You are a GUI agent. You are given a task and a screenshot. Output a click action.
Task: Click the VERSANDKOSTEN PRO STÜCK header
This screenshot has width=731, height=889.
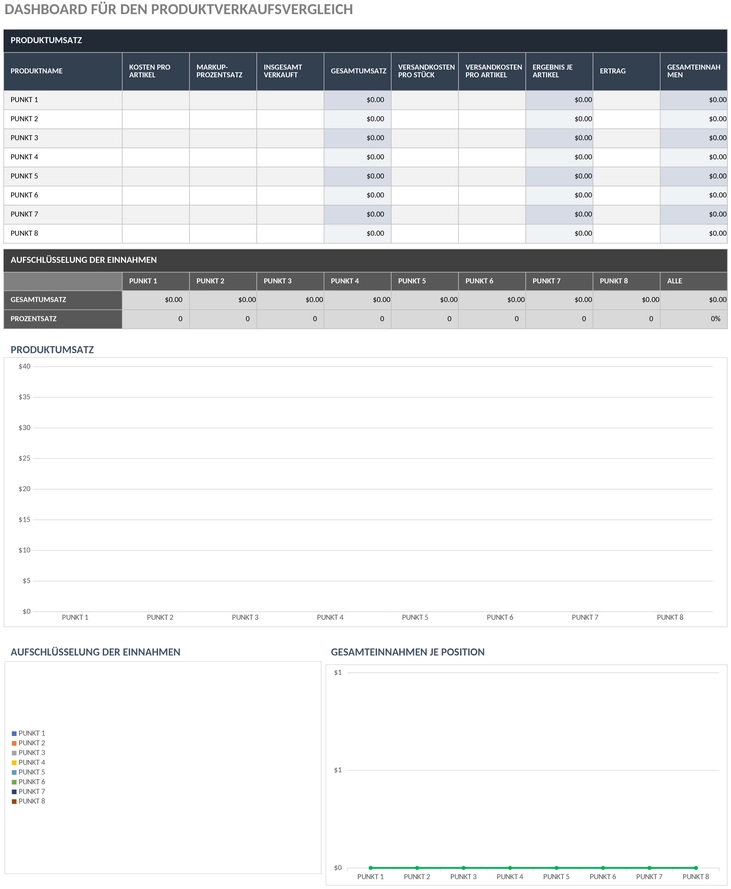point(425,71)
